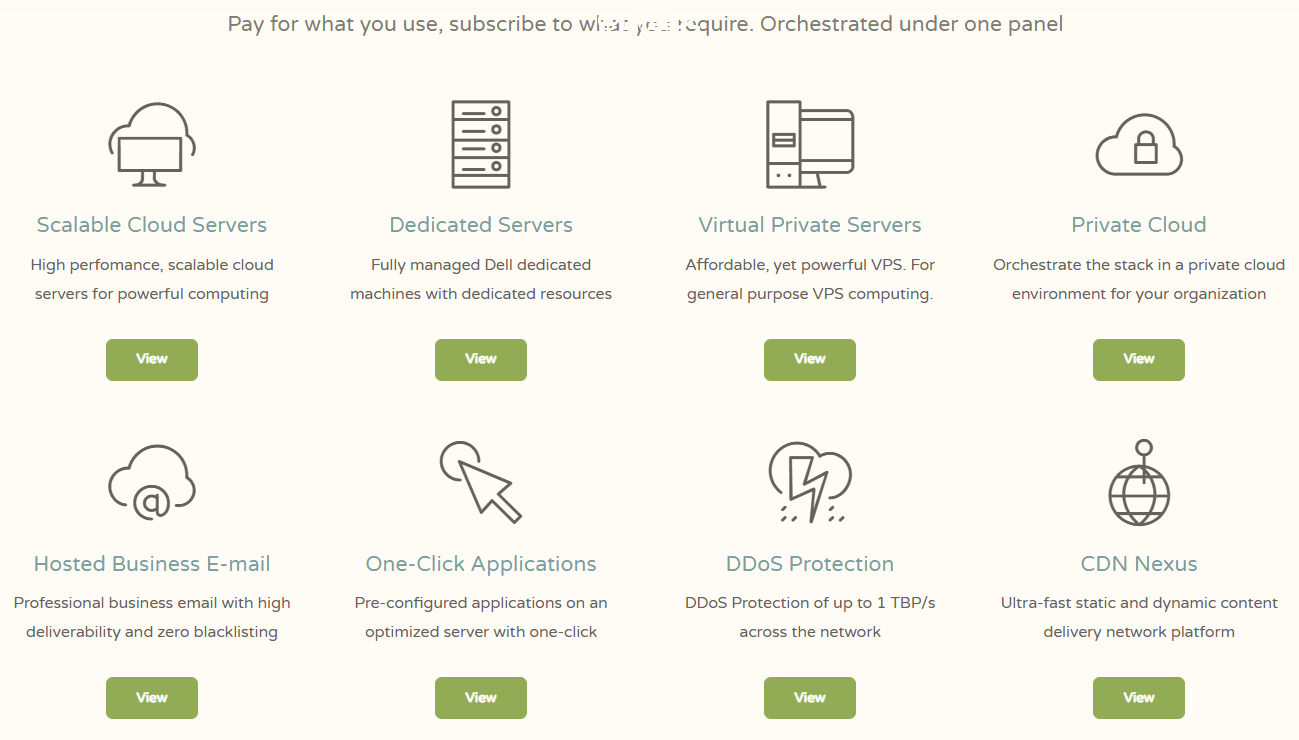Select the CDN Nexus title
The height and width of the screenshot is (740, 1299).
(1139, 564)
